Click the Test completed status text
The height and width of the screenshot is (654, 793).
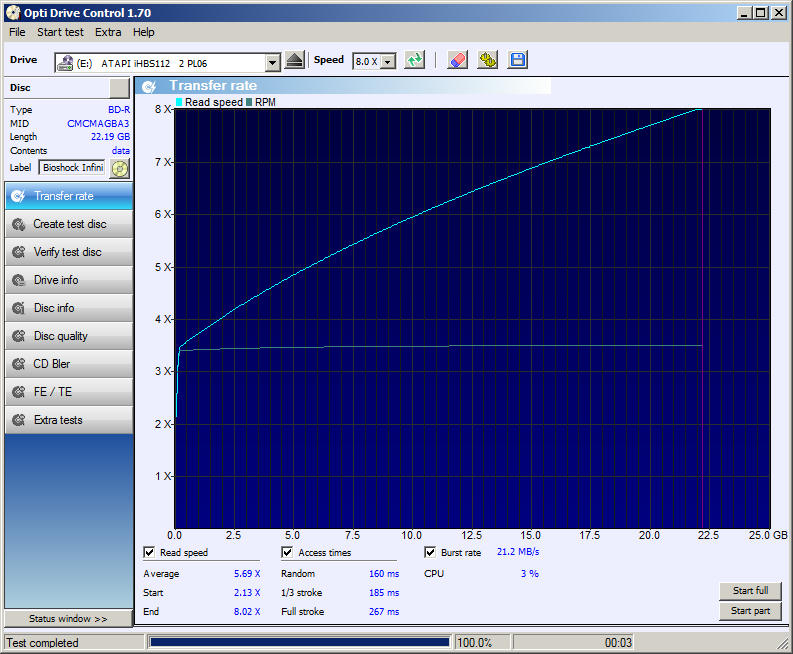tap(42, 643)
